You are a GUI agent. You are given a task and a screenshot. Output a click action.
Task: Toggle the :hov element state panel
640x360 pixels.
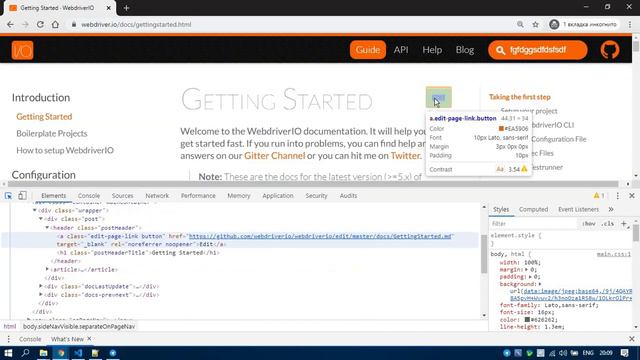589,224
